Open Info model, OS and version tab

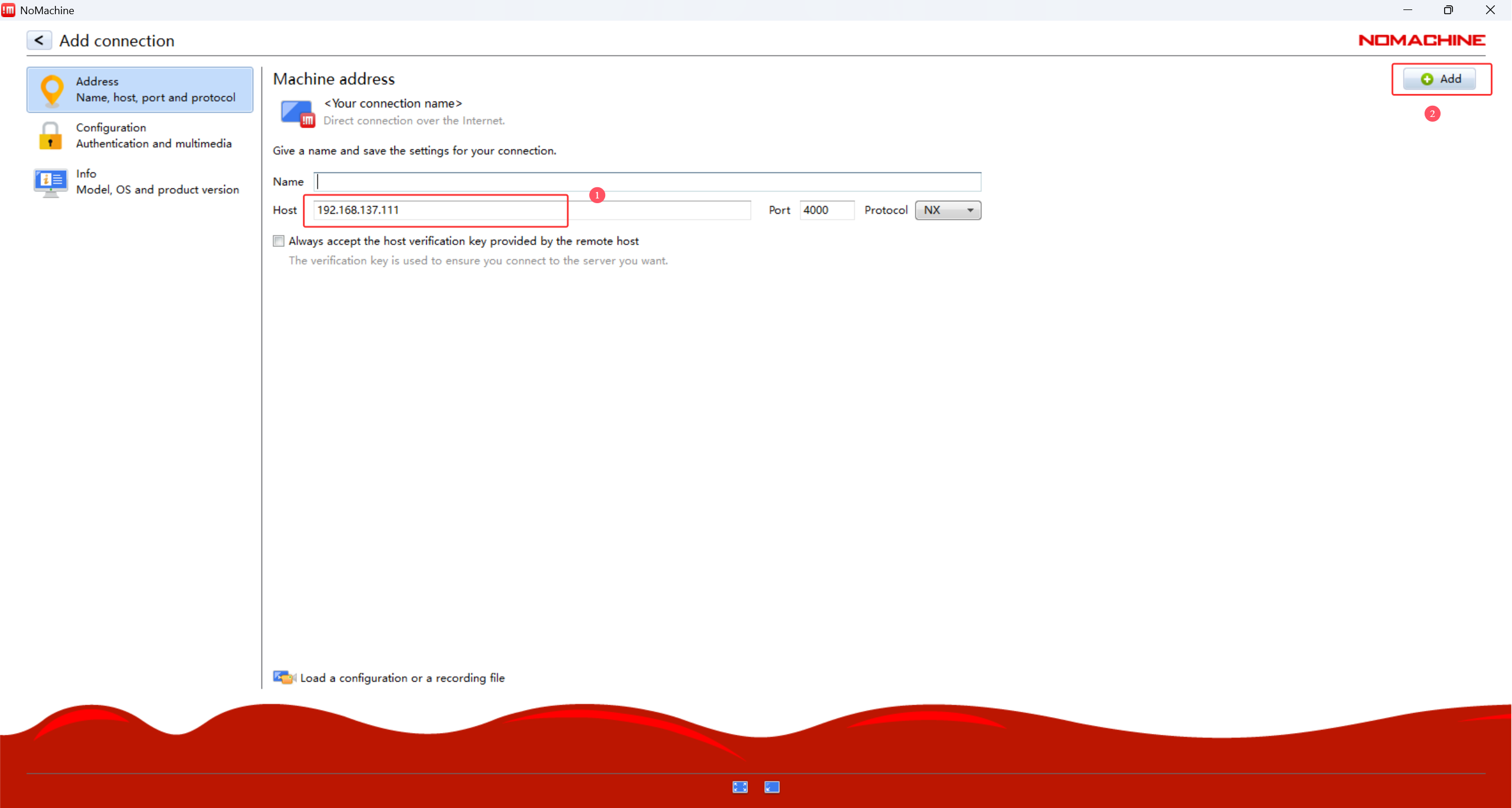[157, 182]
